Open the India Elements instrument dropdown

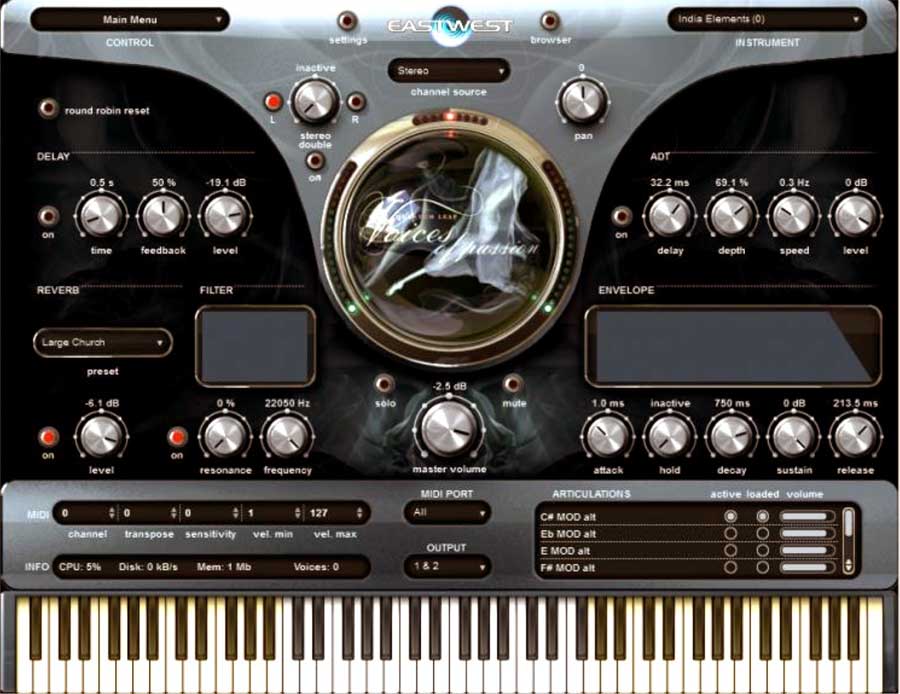767,20
